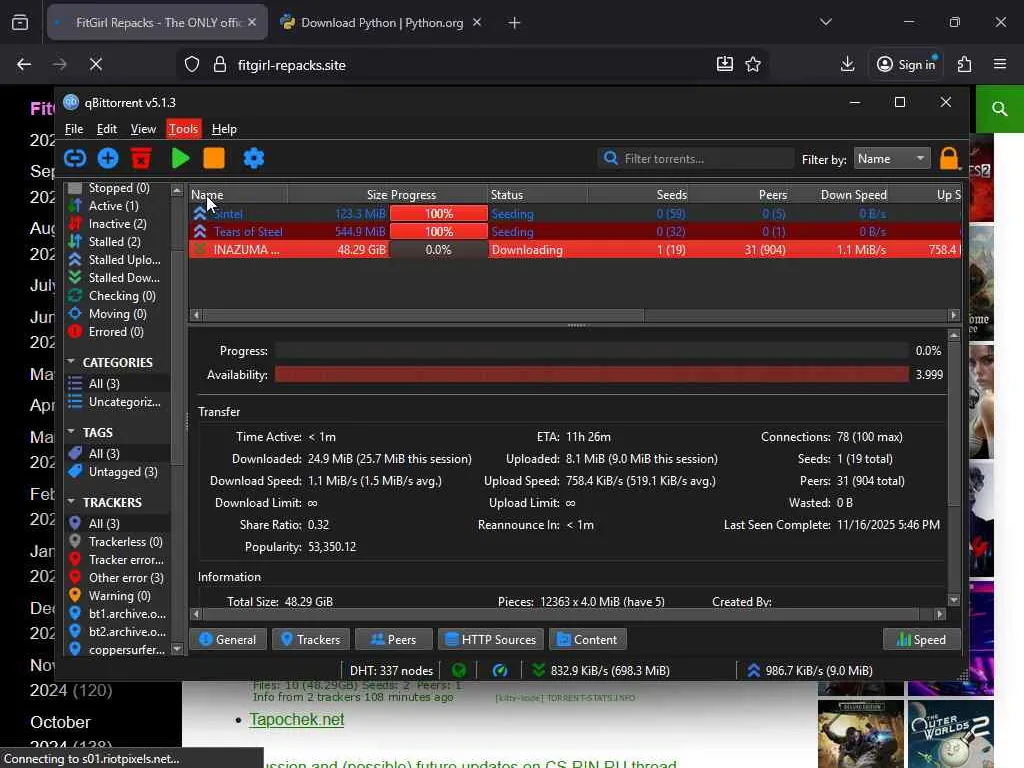
Task: Click the global download speed status entry
Action: (x=601, y=670)
